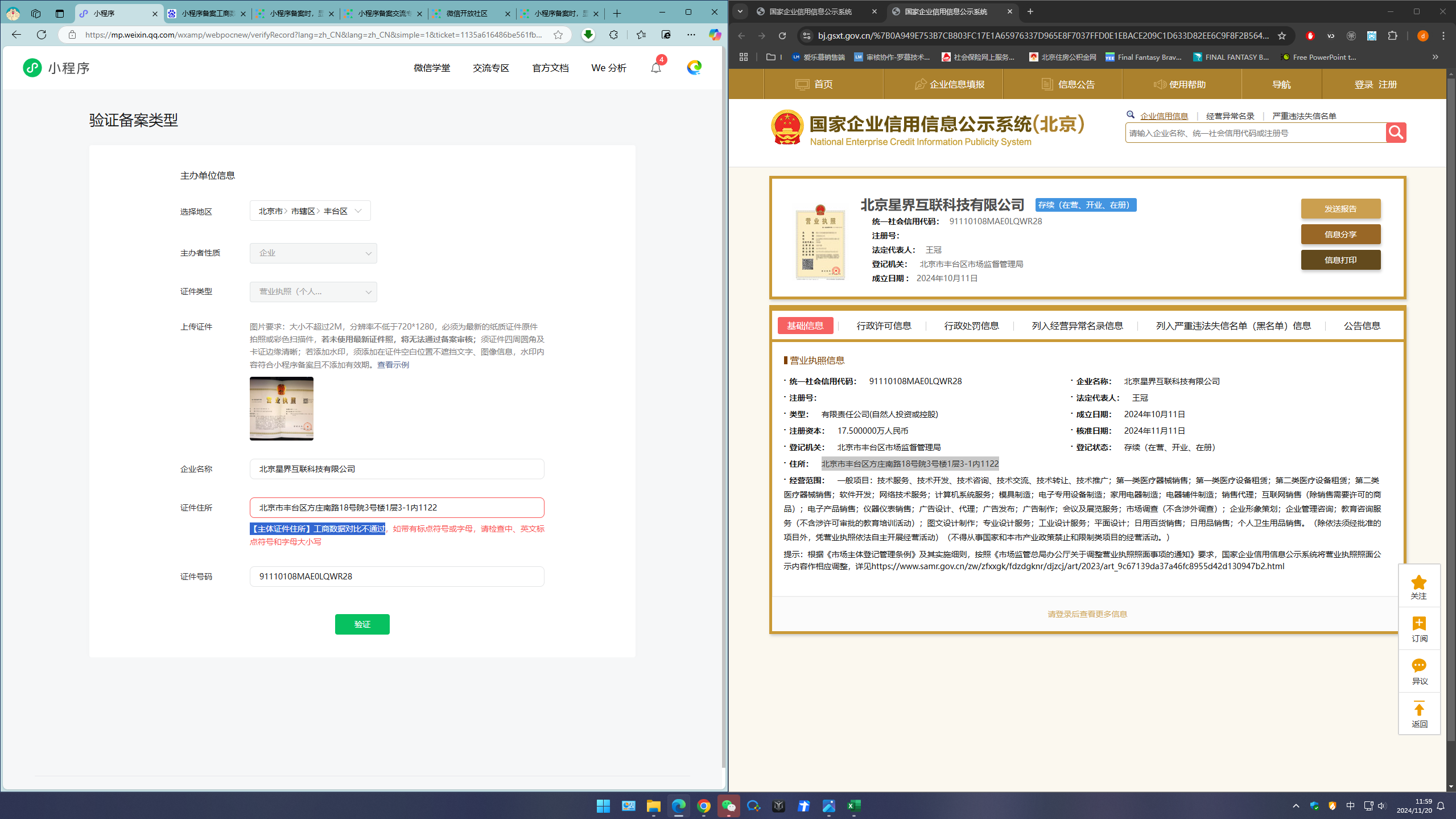Click the 发送报告 button

pyautogui.click(x=1340, y=209)
